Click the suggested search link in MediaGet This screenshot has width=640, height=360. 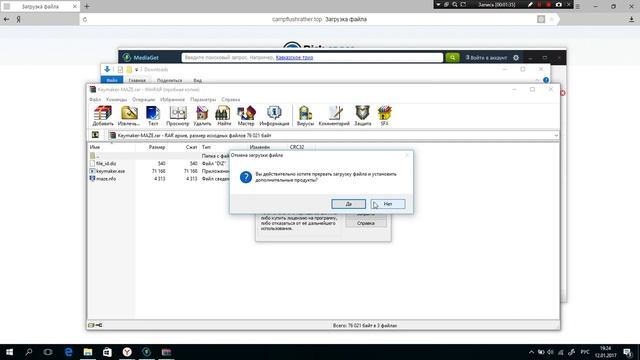pos(294,58)
